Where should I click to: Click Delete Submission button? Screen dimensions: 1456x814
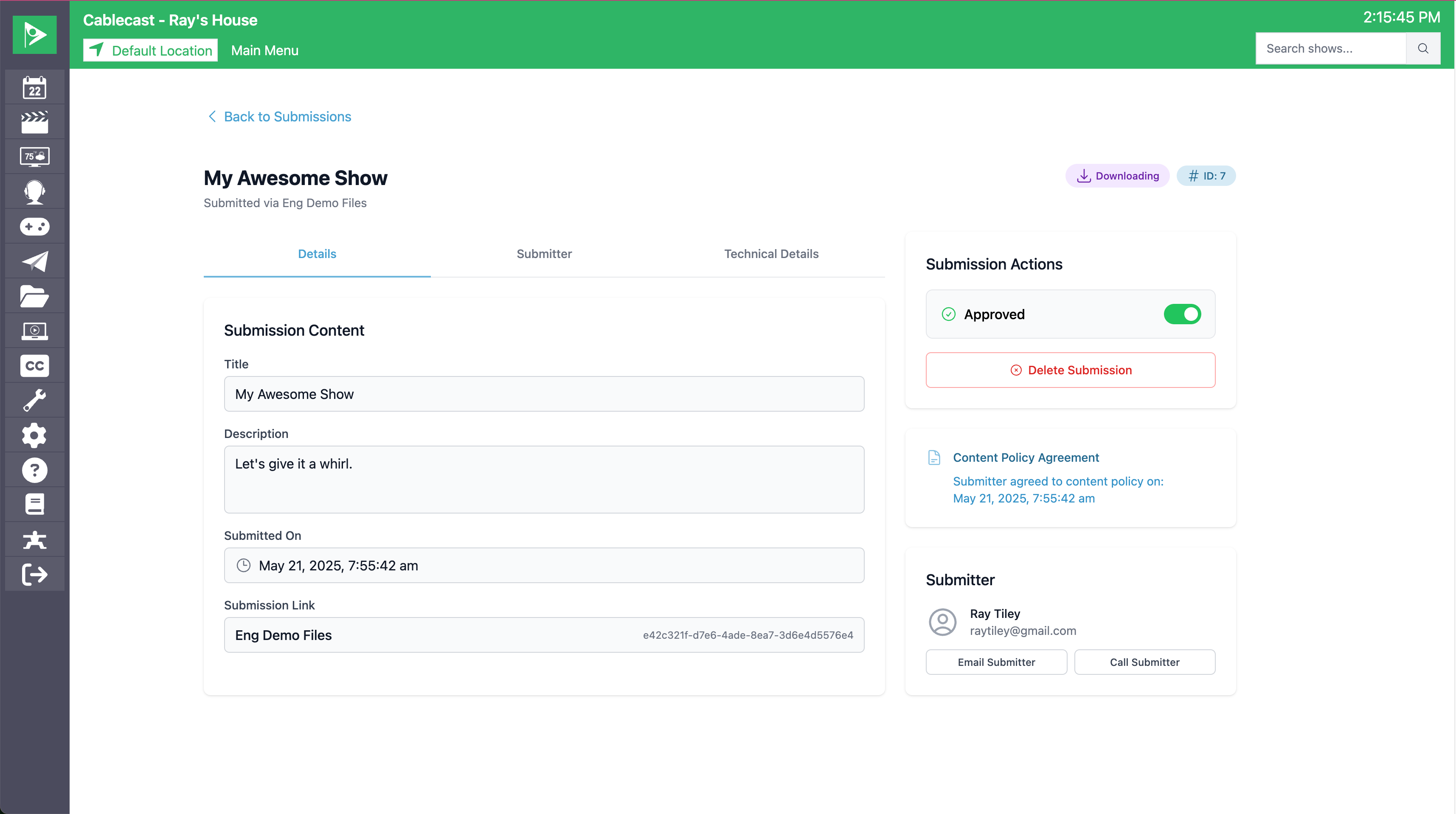[1070, 370]
